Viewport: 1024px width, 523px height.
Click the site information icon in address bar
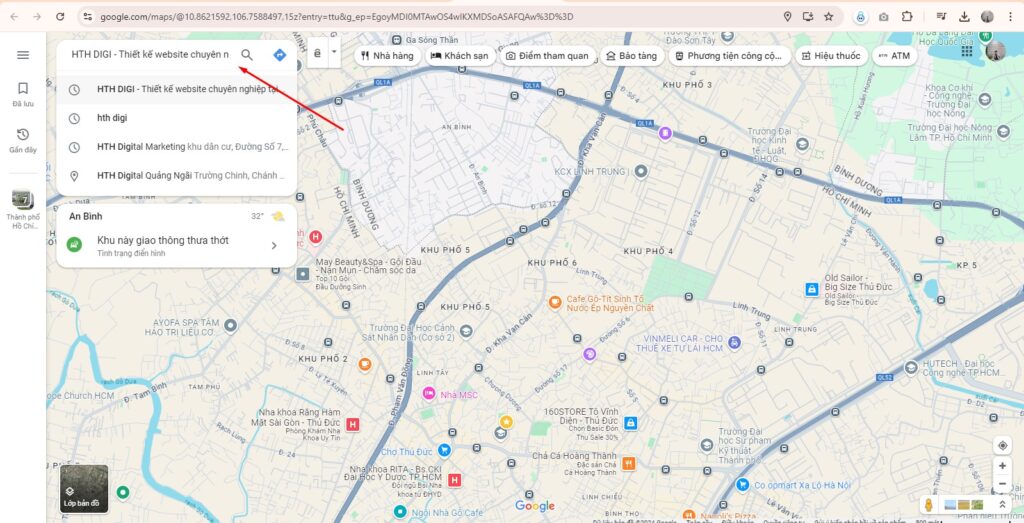point(88,16)
